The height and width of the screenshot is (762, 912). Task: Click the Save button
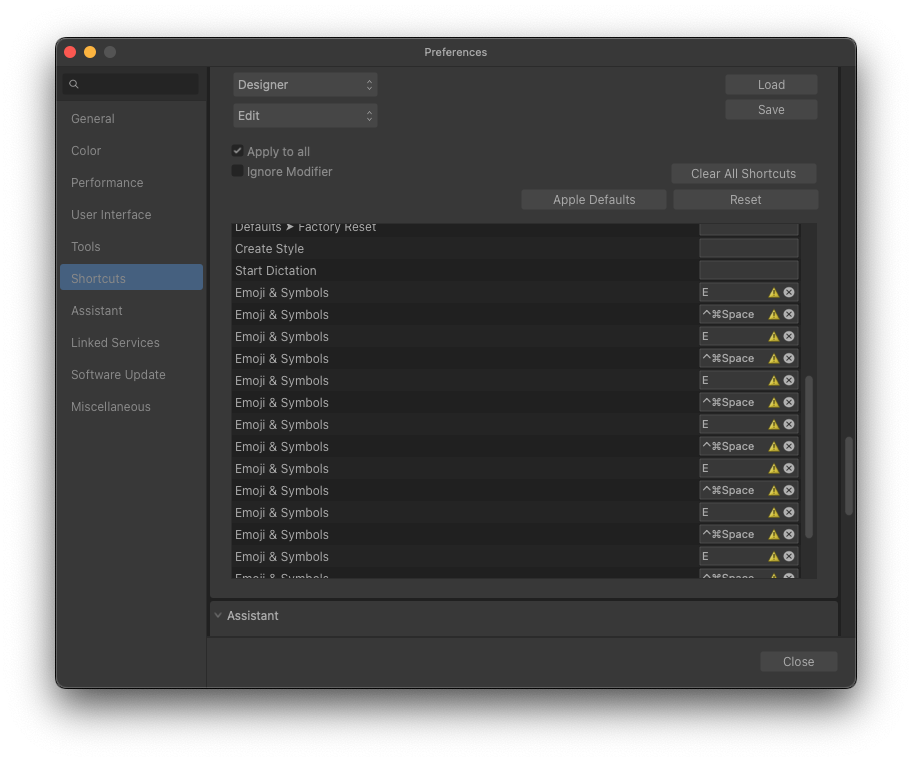770,109
